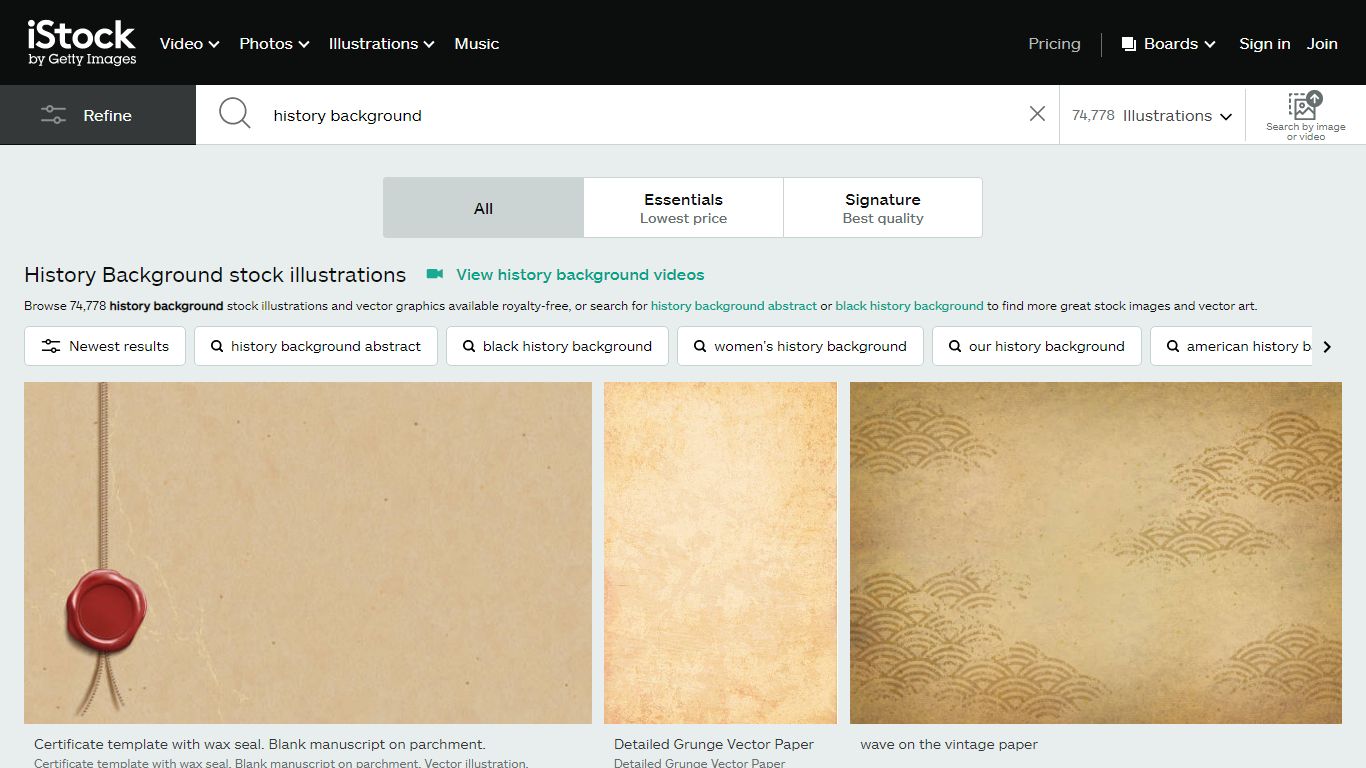Open the Detailed Grunge Vector Paper thumbnail
Viewport: 1366px width, 768px height.
pos(720,552)
